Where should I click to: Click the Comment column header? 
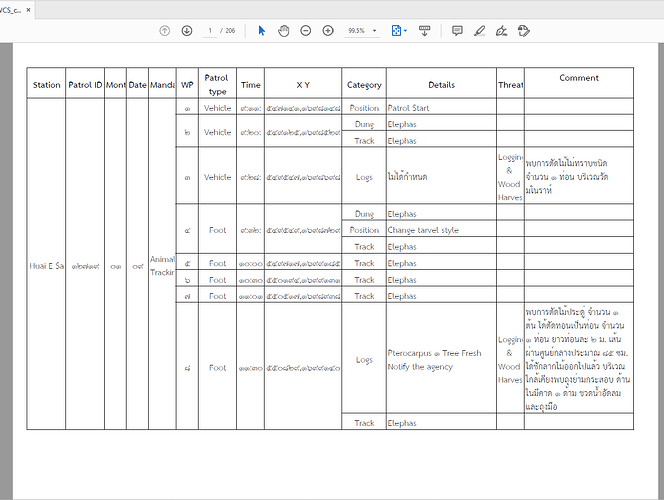(x=579, y=78)
